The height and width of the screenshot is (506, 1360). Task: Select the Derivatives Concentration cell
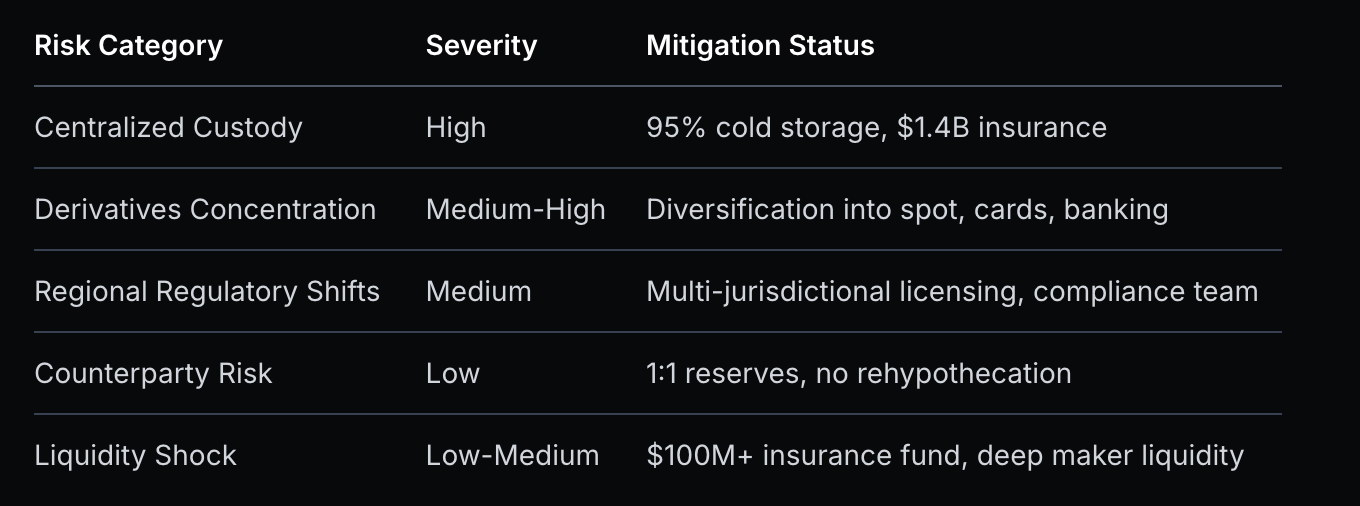click(x=205, y=210)
